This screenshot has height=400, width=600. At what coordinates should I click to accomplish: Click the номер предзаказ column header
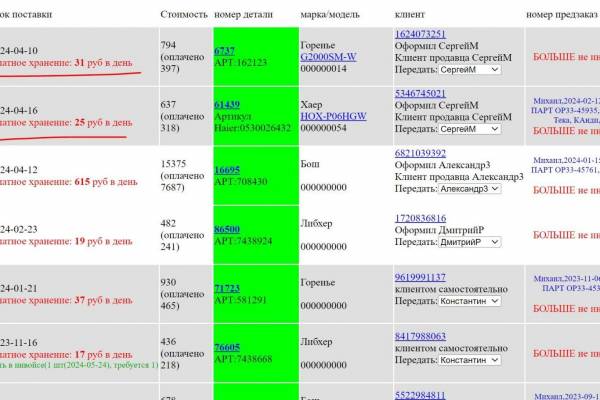[x=562, y=15]
